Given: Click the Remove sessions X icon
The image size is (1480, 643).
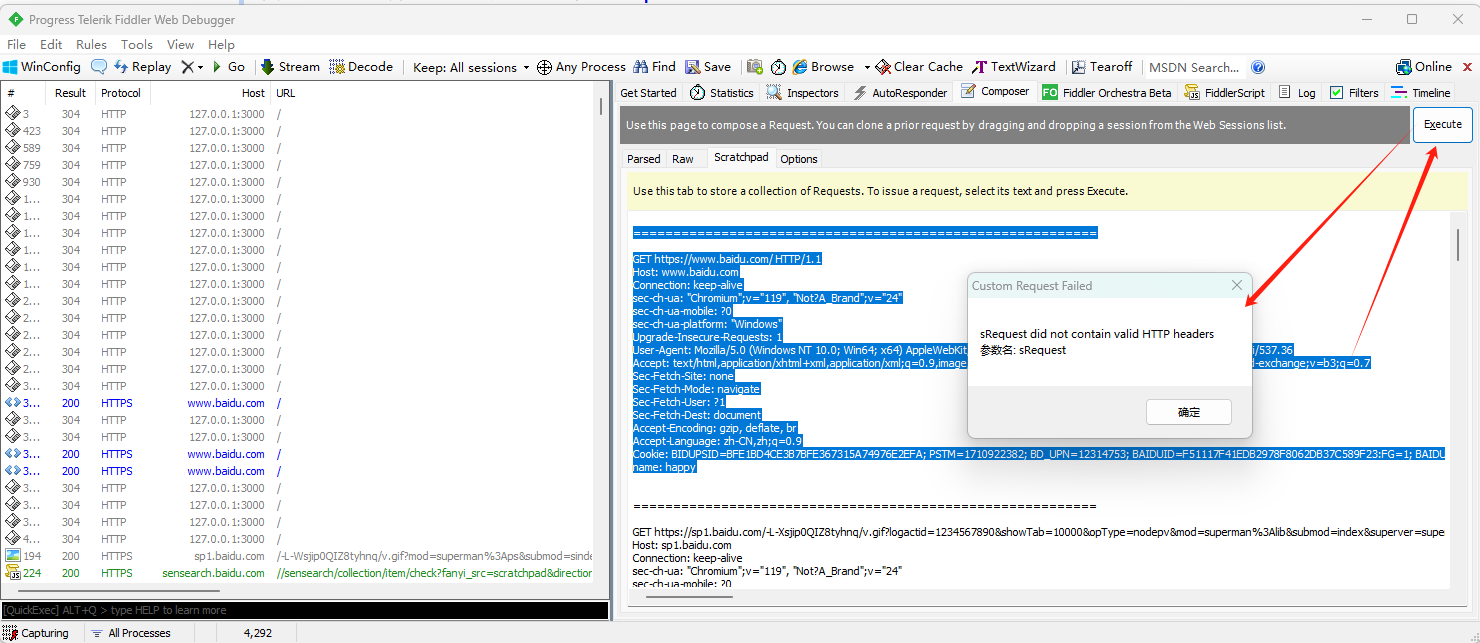Looking at the screenshot, I should [x=187, y=67].
